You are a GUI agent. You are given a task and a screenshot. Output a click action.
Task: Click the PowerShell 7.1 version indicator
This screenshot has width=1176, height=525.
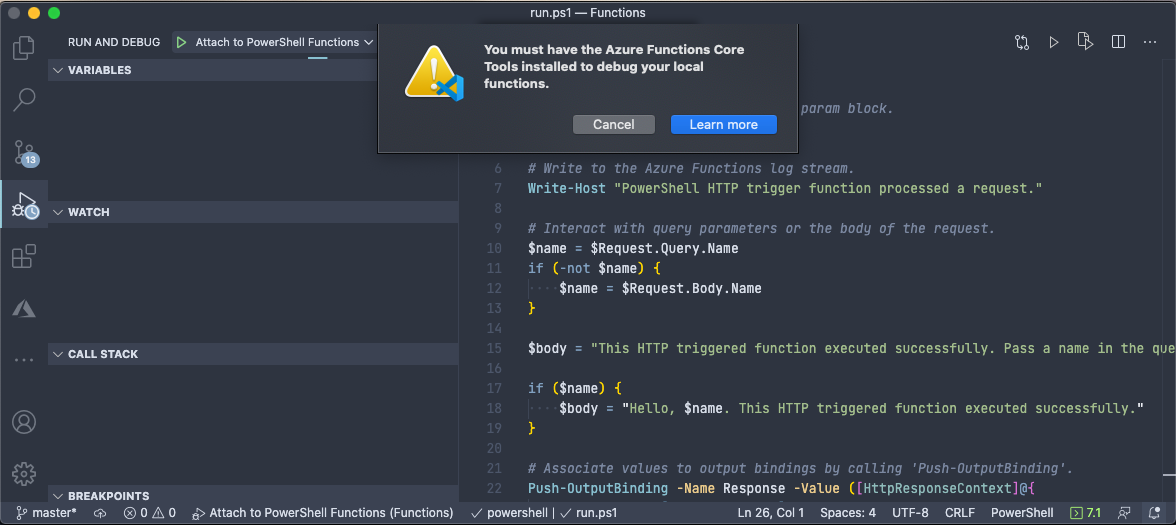pos(1085,513)
